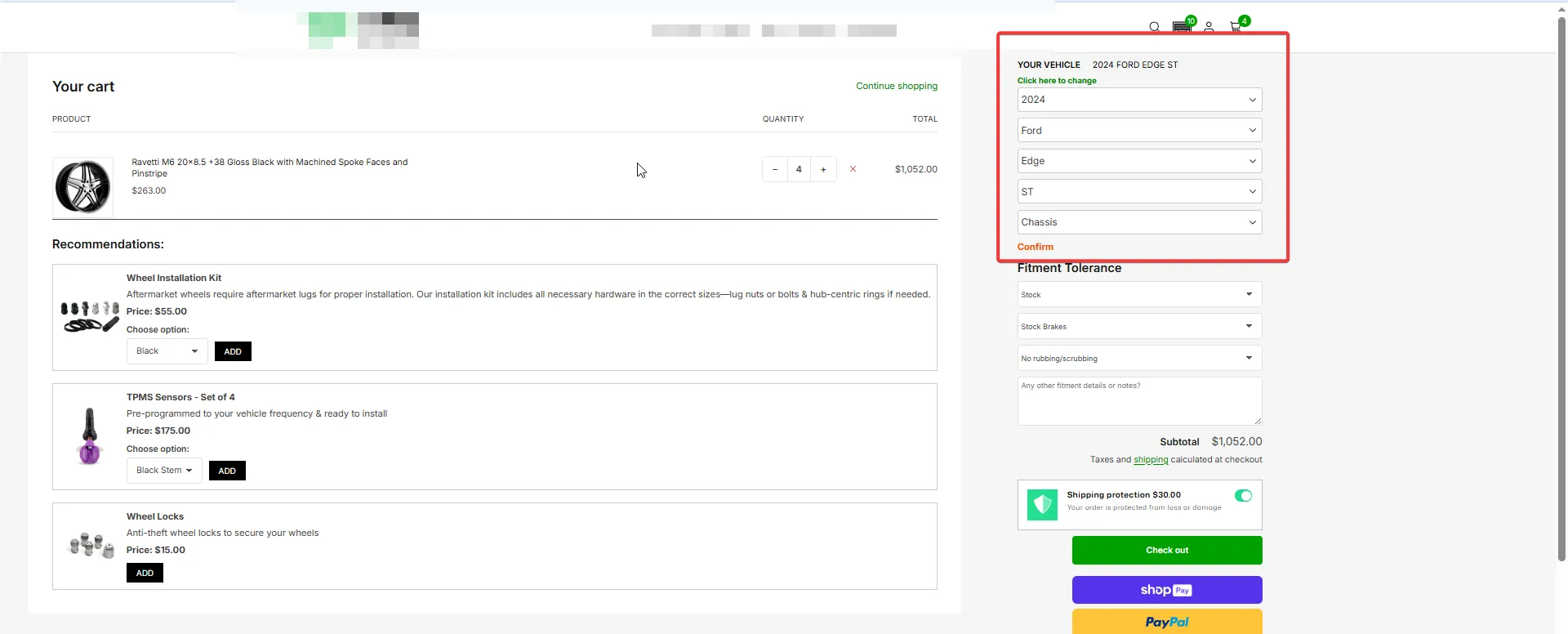Click the garage icon with badge 10

click(x=1182, y=27)
